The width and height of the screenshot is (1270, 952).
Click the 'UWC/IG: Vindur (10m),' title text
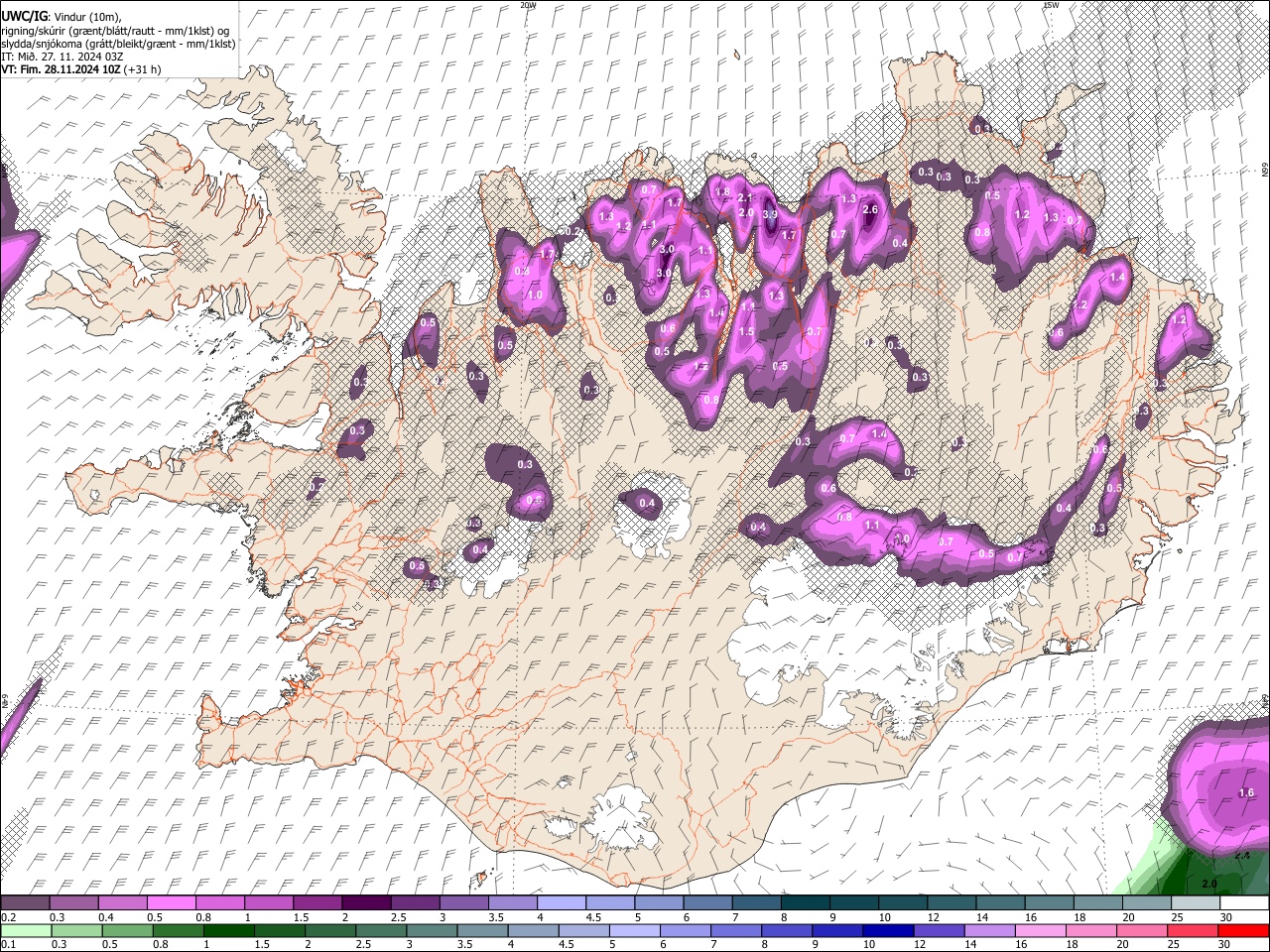(x=62, y=17)
